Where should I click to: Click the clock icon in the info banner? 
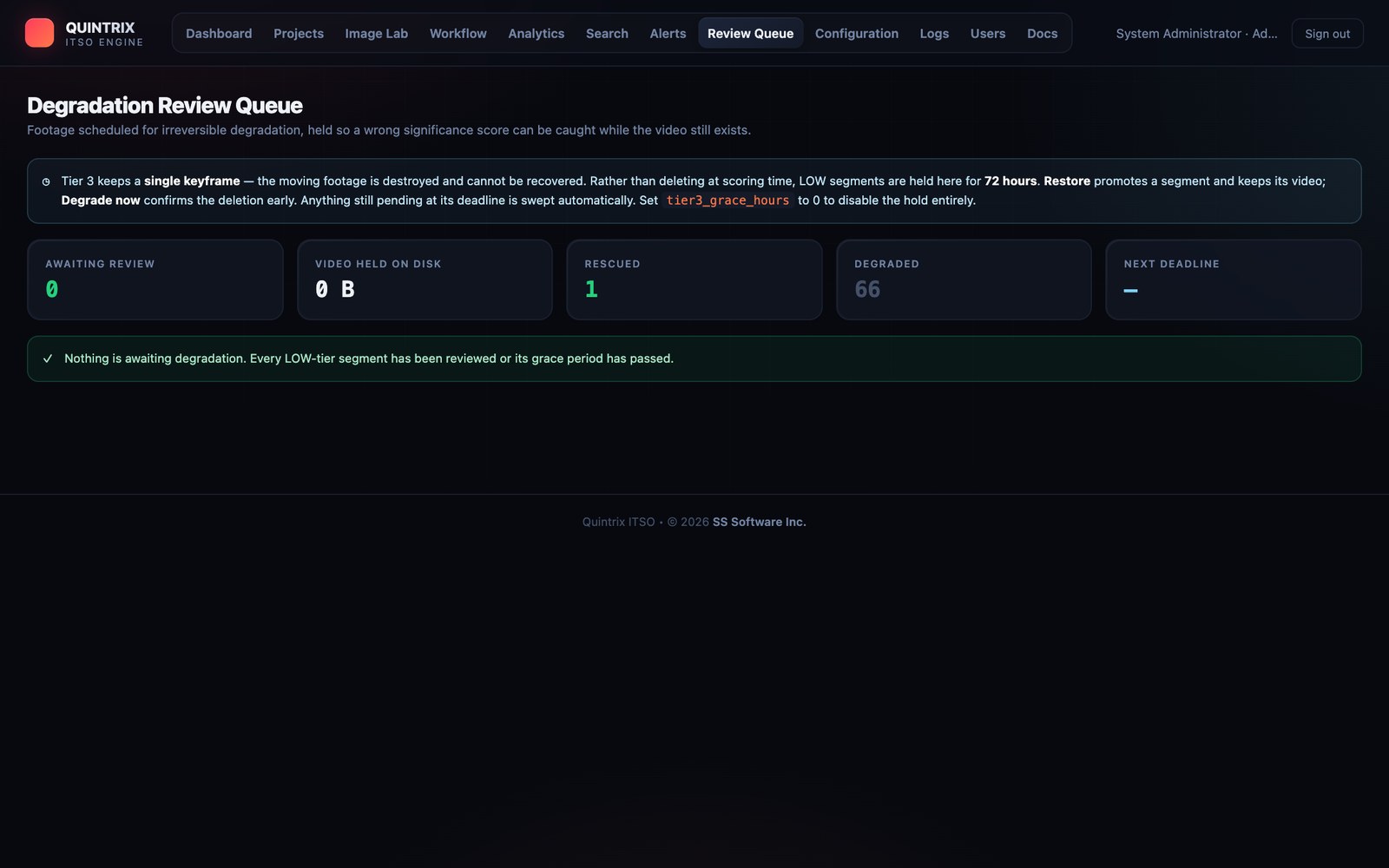tap(46, 181)
